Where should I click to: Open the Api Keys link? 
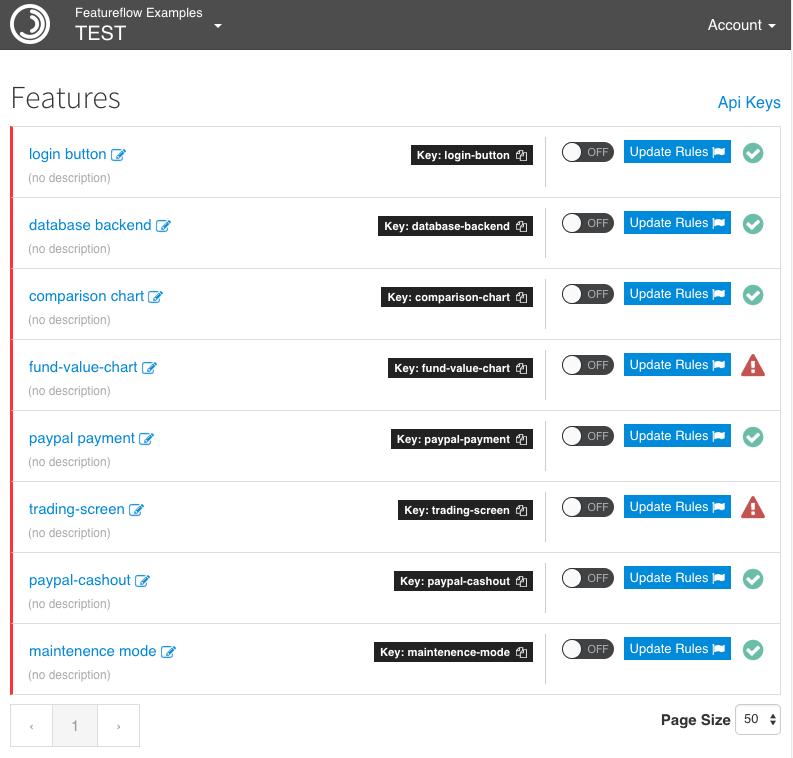pyautogui.click(x=748, y=102)
